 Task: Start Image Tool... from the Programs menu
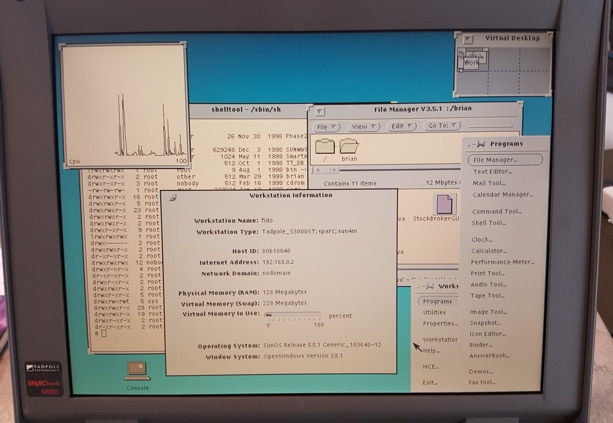(488, 312)
